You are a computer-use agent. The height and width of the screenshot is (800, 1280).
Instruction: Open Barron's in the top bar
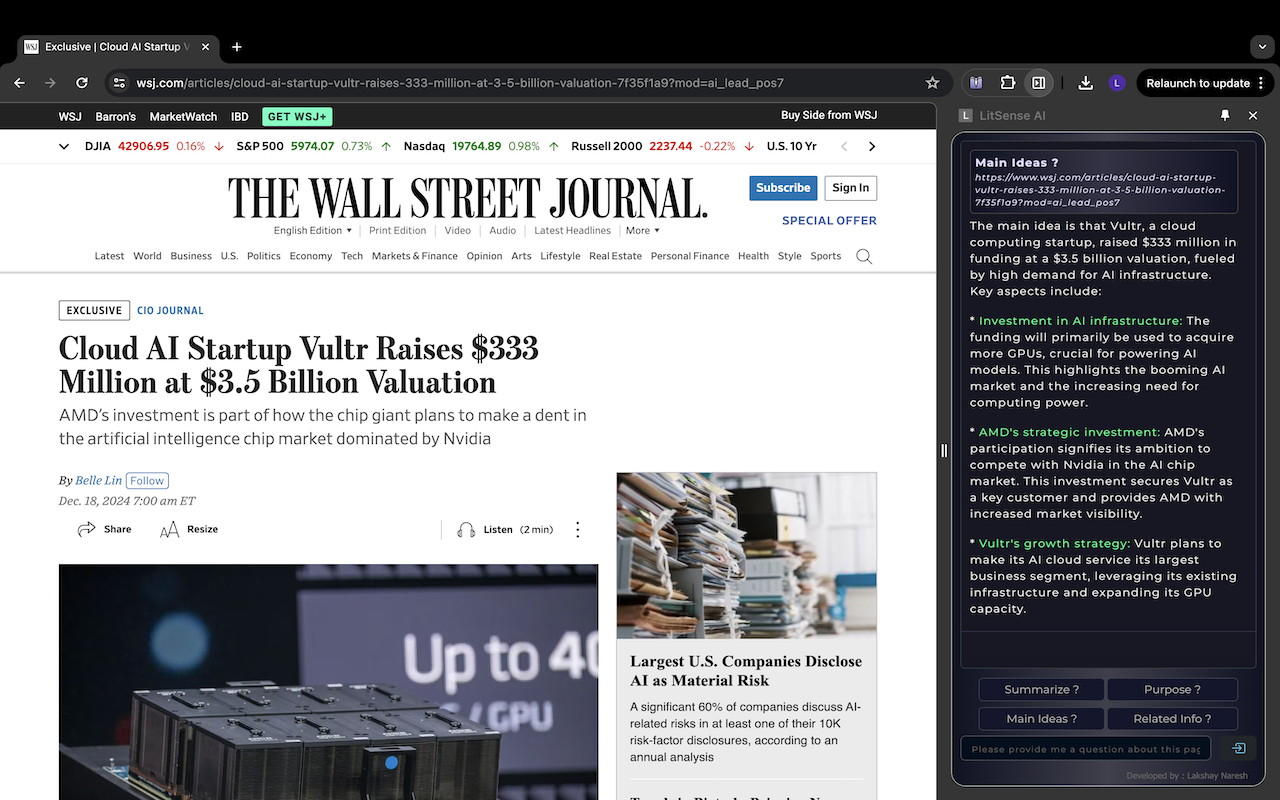tap(116, 117)
